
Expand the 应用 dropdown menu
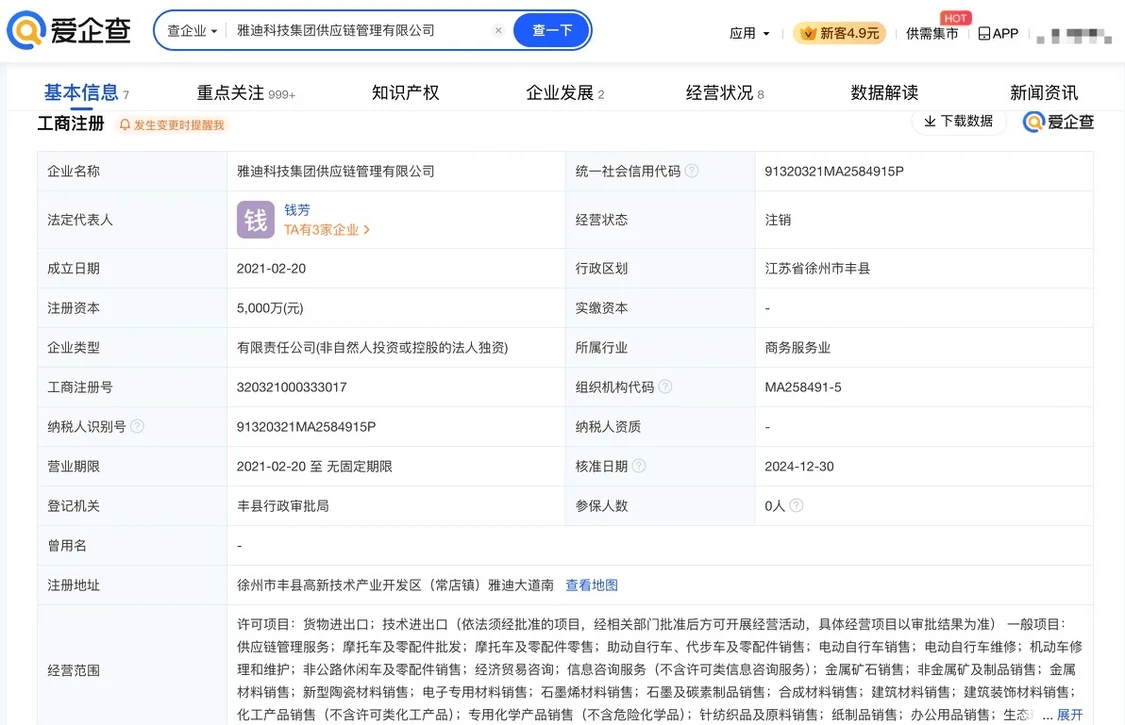point(749,33)
